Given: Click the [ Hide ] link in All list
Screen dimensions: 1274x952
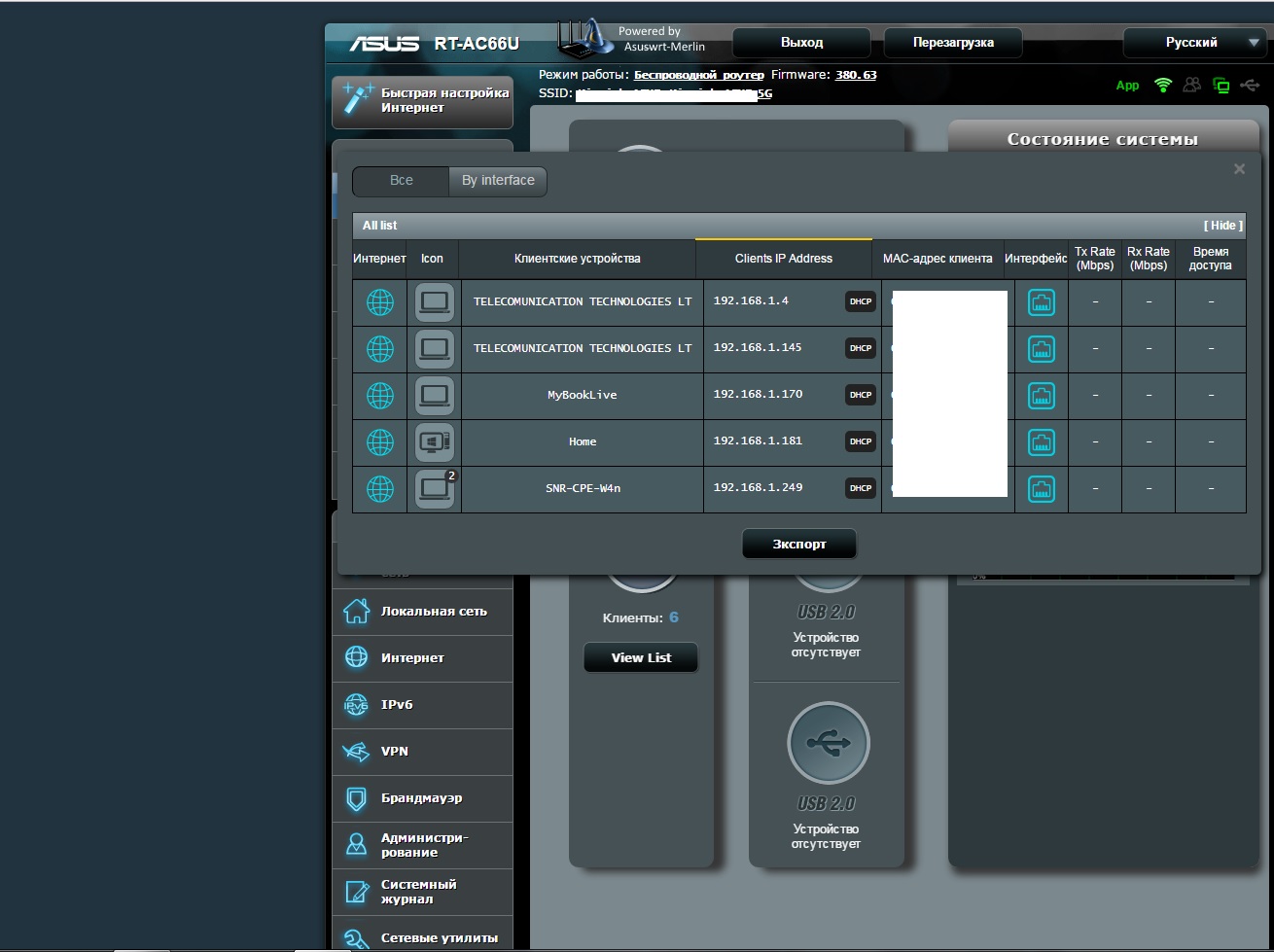Looking at the screenshot, I should tap(1222, 226).
